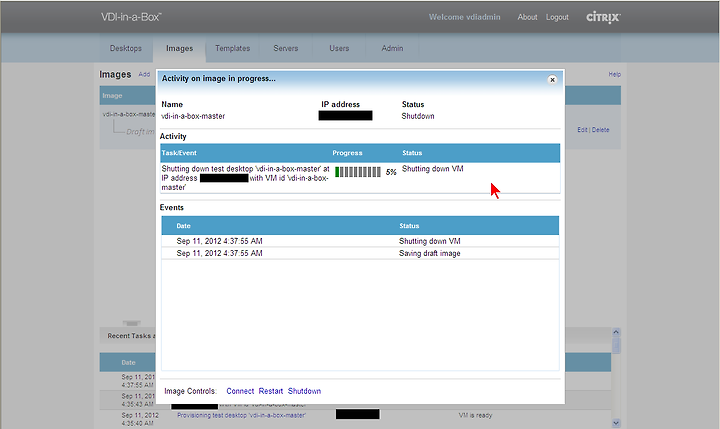720x429 pixels.
Task: Click the 'Shutting down test desktop' activity description
Action: tap(245, 178)
